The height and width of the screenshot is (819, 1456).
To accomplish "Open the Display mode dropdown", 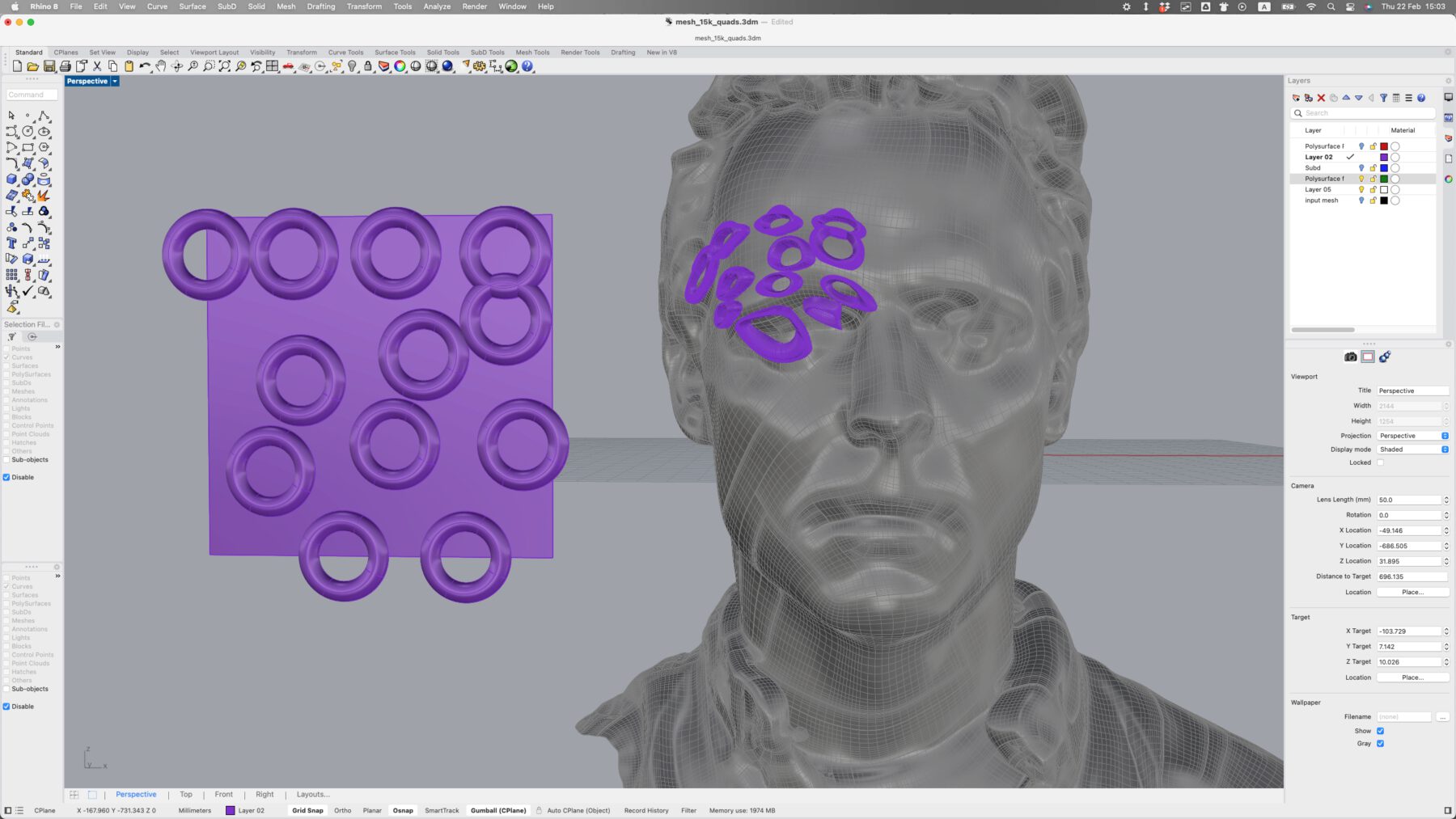I will pos(1412,450).
